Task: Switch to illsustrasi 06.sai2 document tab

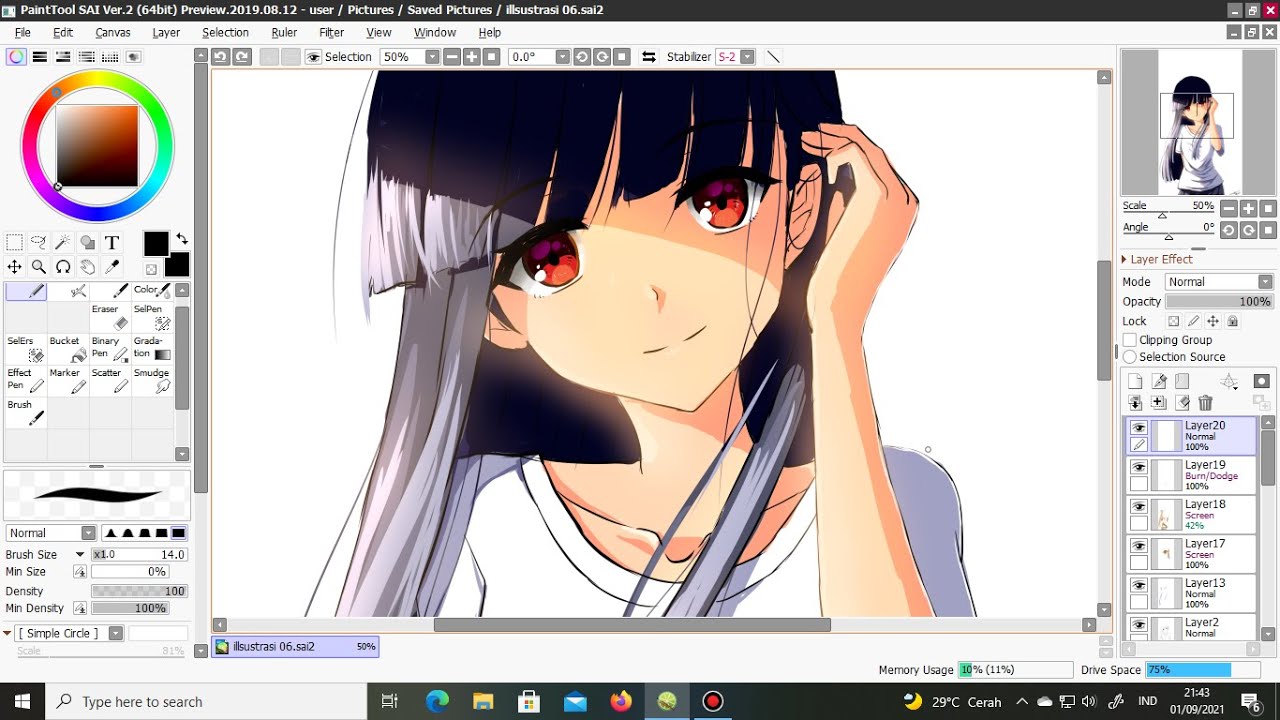Action: coord(296,647)
